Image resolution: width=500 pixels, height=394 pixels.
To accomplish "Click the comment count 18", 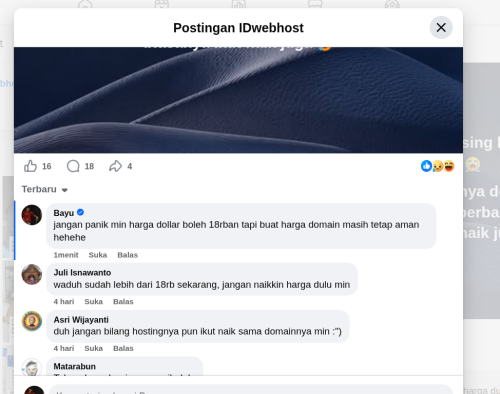I will coord(89,166).
